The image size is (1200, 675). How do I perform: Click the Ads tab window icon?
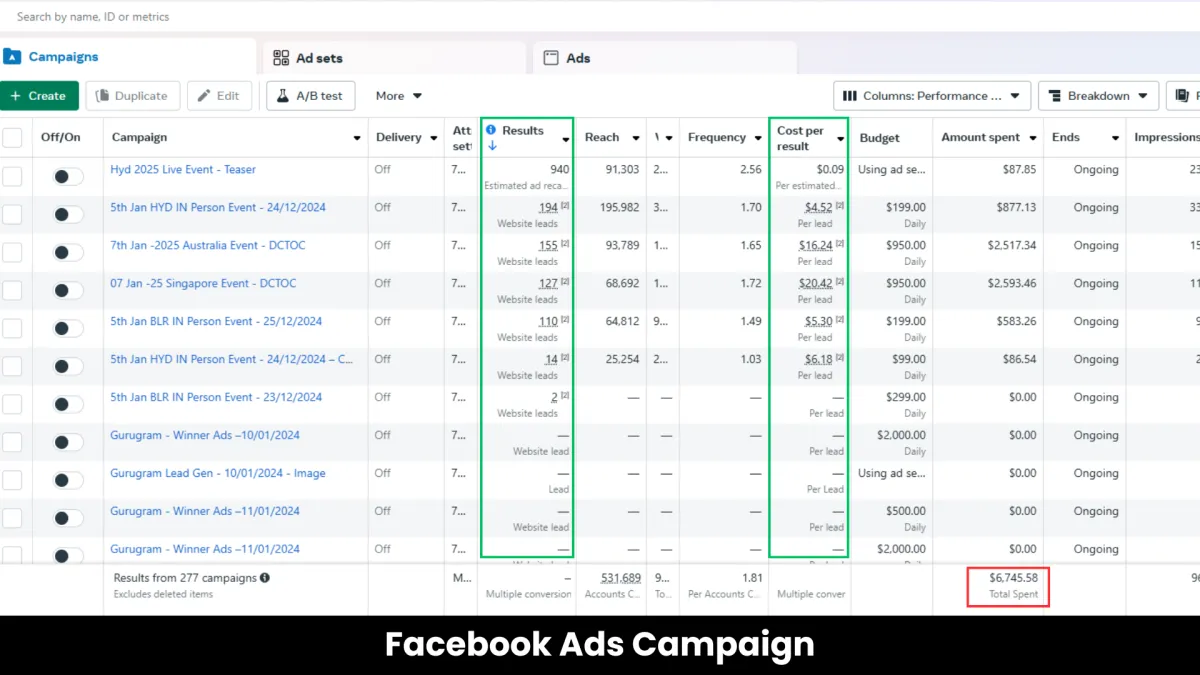551,58
